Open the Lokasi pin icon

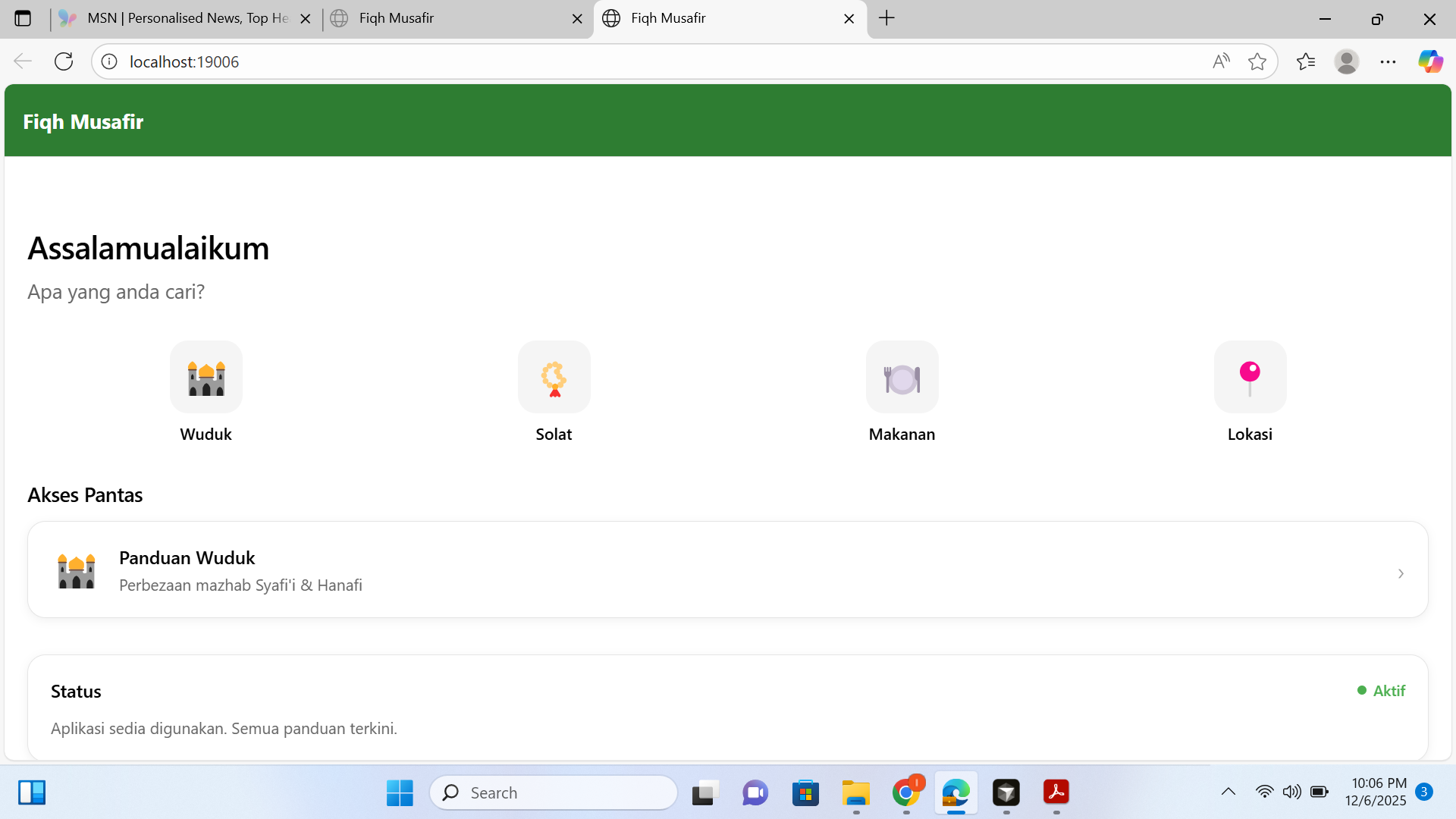tap(1250, 377)
